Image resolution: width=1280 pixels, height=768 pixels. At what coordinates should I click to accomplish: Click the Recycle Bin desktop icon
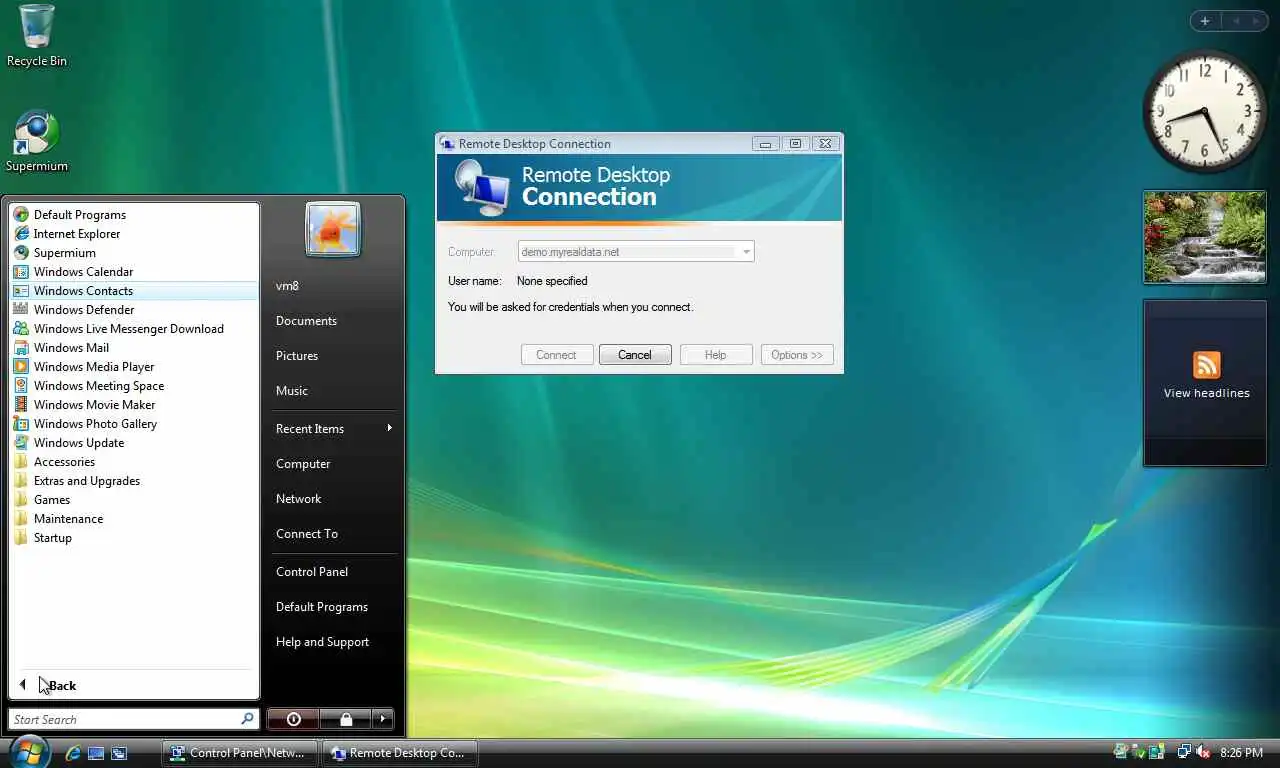click(x=37, y=36)
